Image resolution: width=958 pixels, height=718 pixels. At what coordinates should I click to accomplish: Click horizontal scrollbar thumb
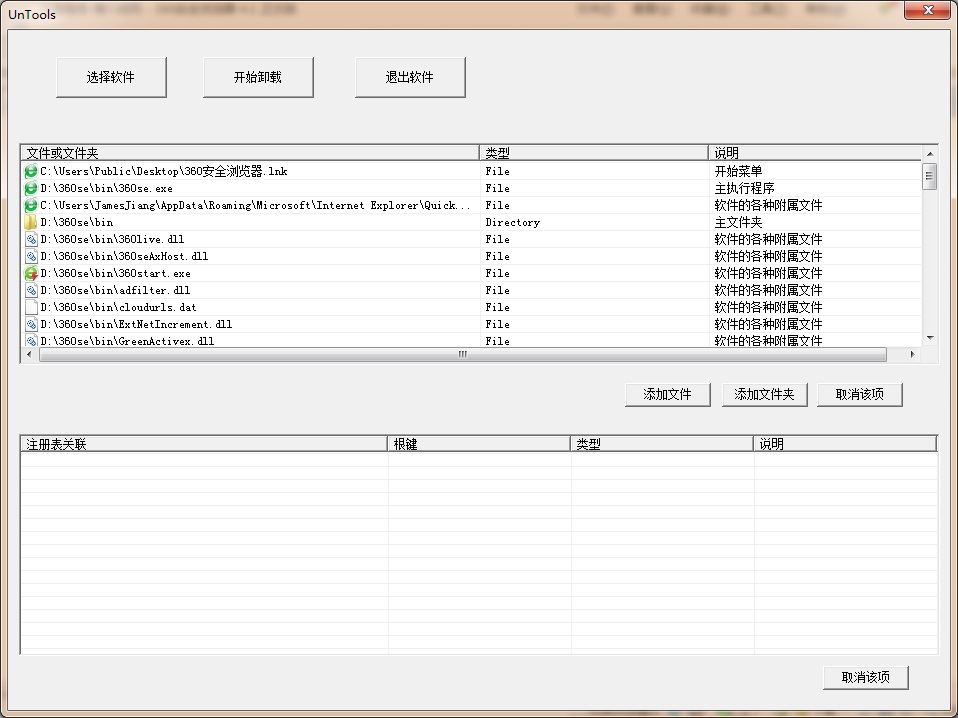pyautogui.click(x=463, y=354)
